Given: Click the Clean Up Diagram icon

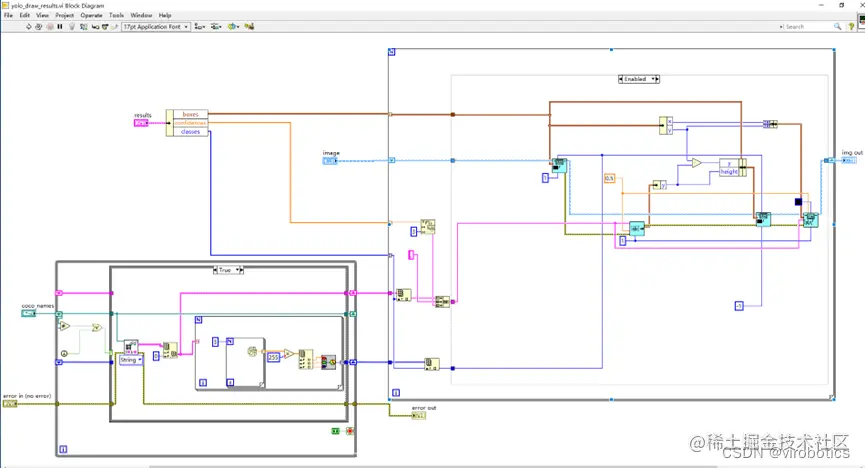Looking at the screenshot, I should pyautogui.click(x=249, y=26).
